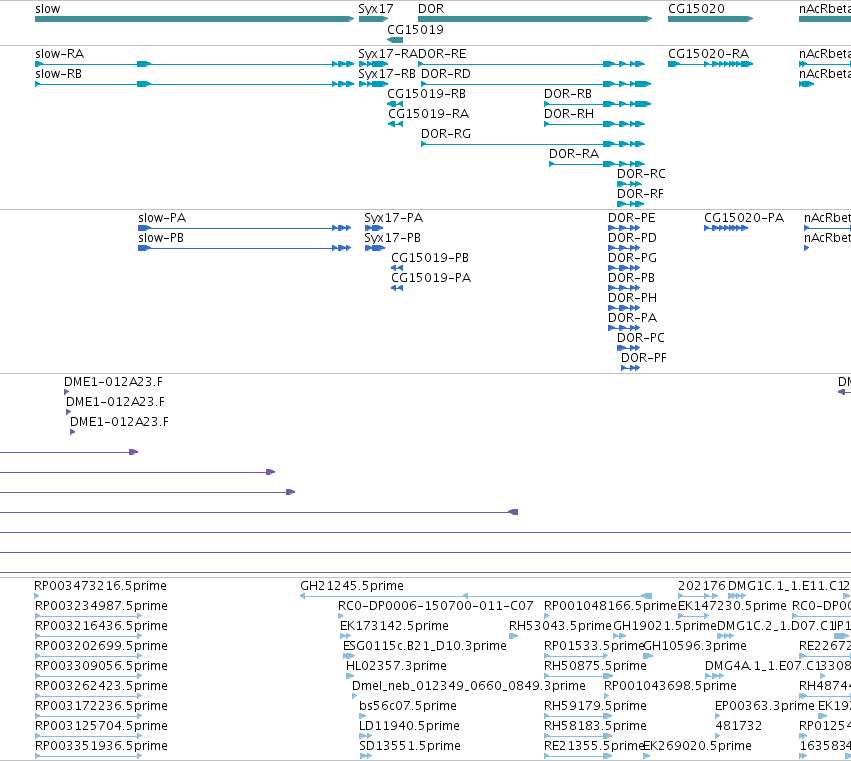The image size is (851, 761).
Task: Open the SD13551.5prime EST label
Action: [x=410, y=747]
